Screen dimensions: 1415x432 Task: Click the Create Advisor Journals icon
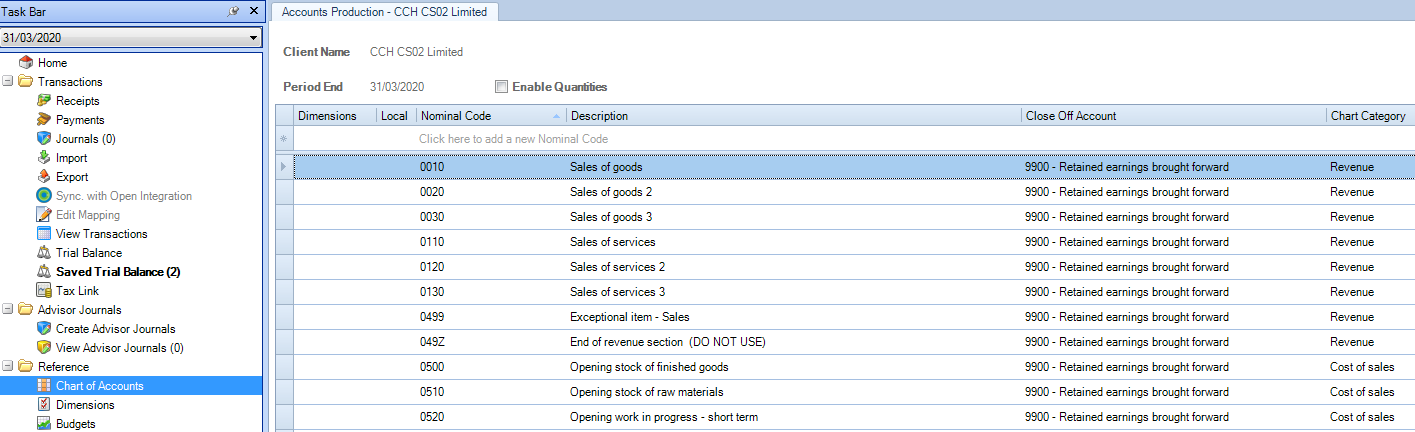point(44,329)
